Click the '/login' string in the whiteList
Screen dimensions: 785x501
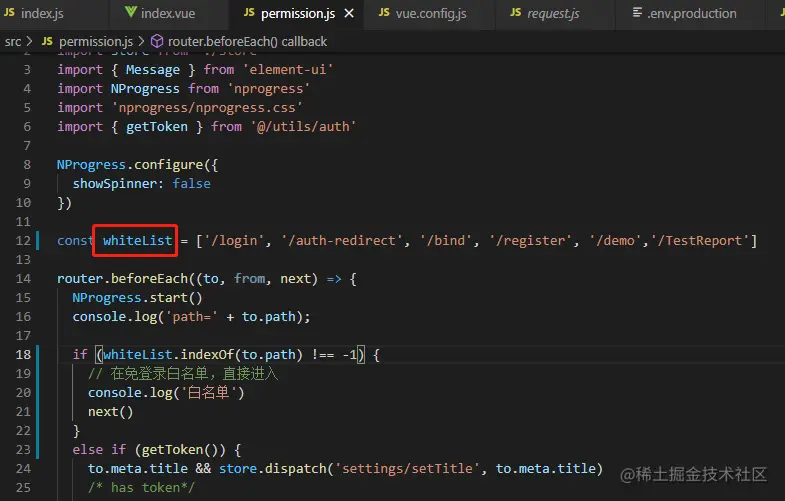pyautogui.click(x=234, y=241)
